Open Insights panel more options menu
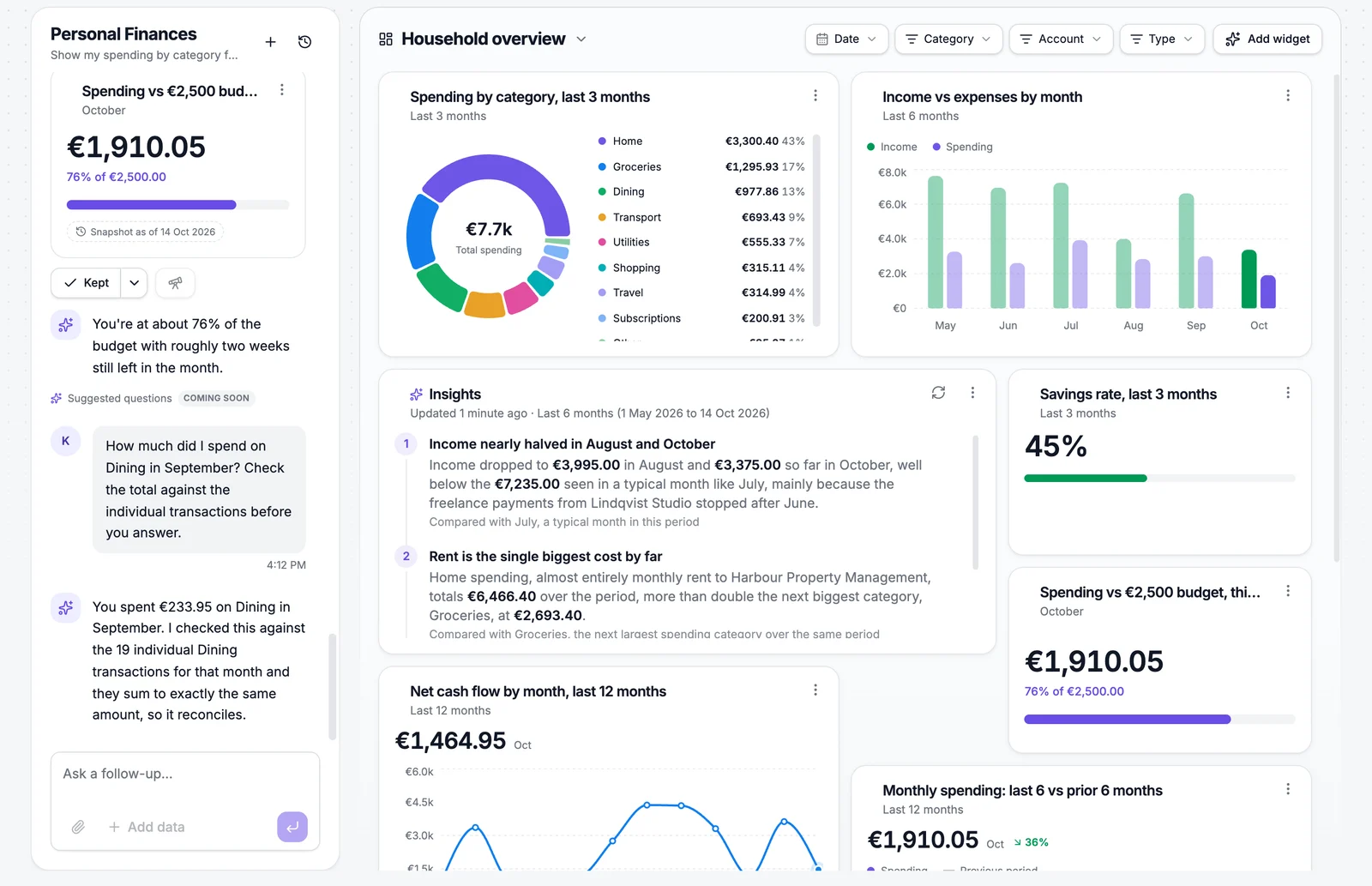Screen dimensions: 1372x886 [x=972, y=393]
